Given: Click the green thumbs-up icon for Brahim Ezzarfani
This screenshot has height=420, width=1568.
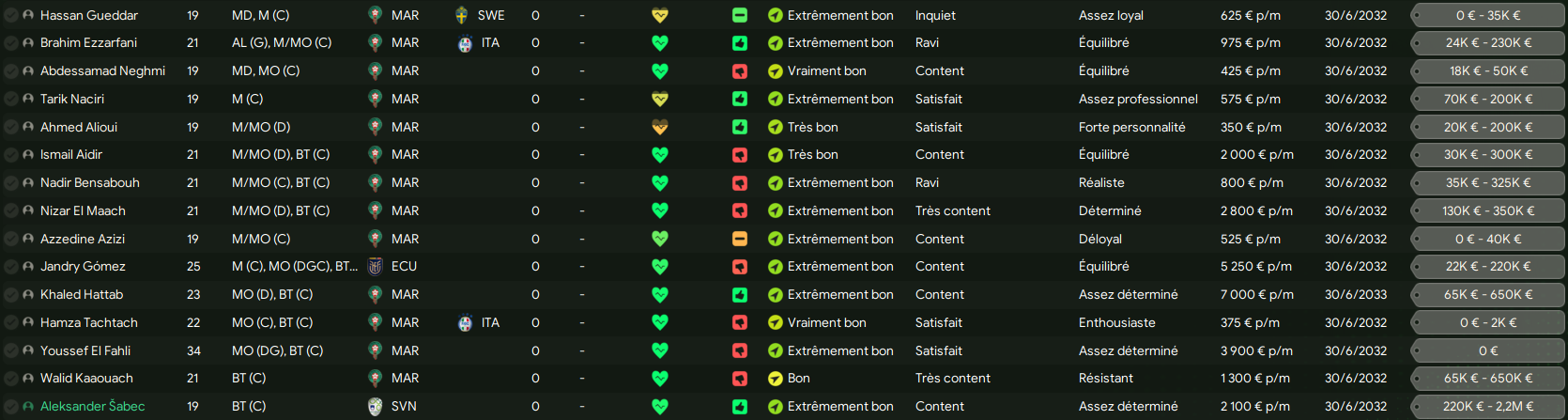Looking at the screenshot, I should 740,43.
